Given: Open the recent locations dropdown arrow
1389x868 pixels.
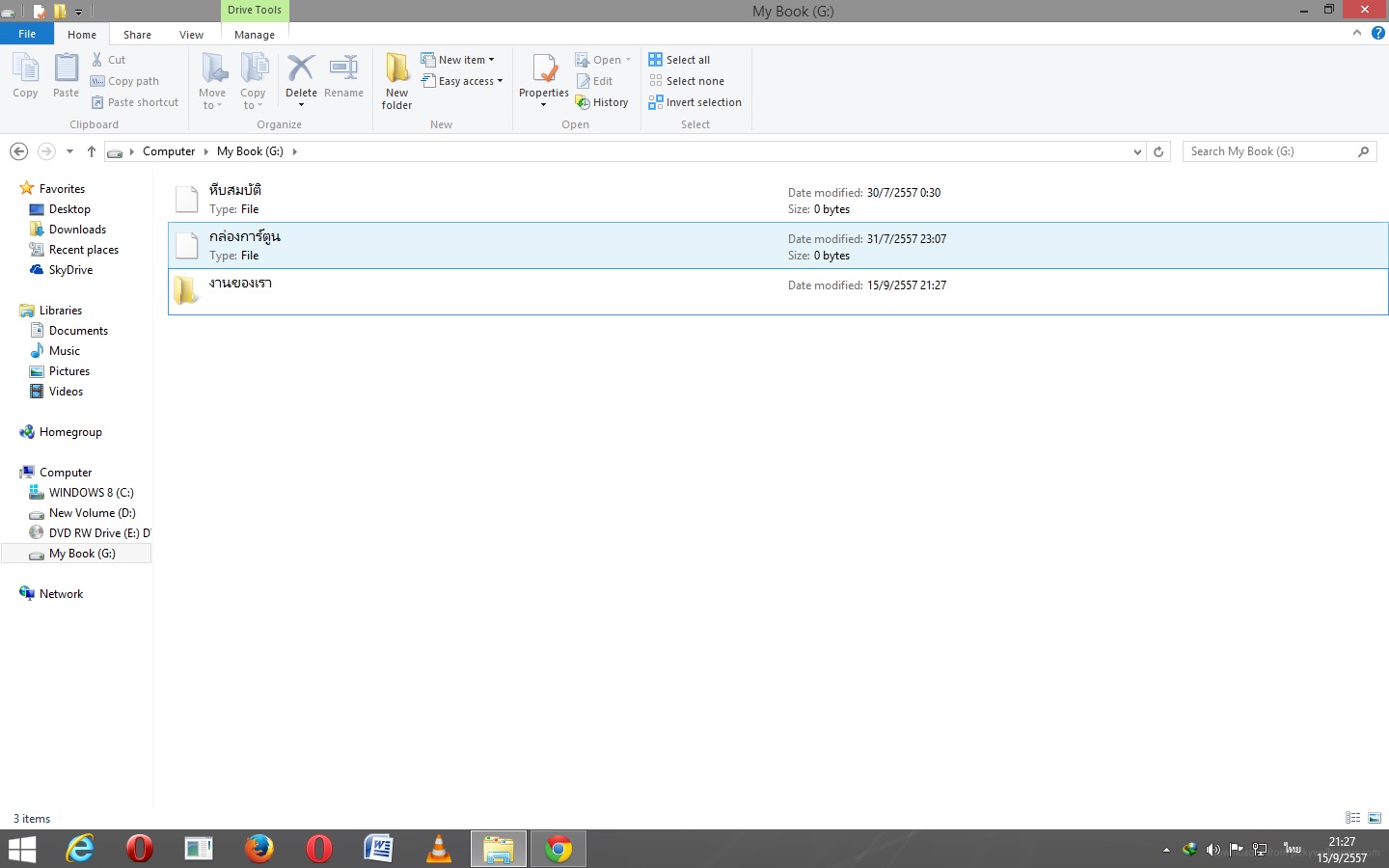Looking at the screenshot, I should [69, 151].
